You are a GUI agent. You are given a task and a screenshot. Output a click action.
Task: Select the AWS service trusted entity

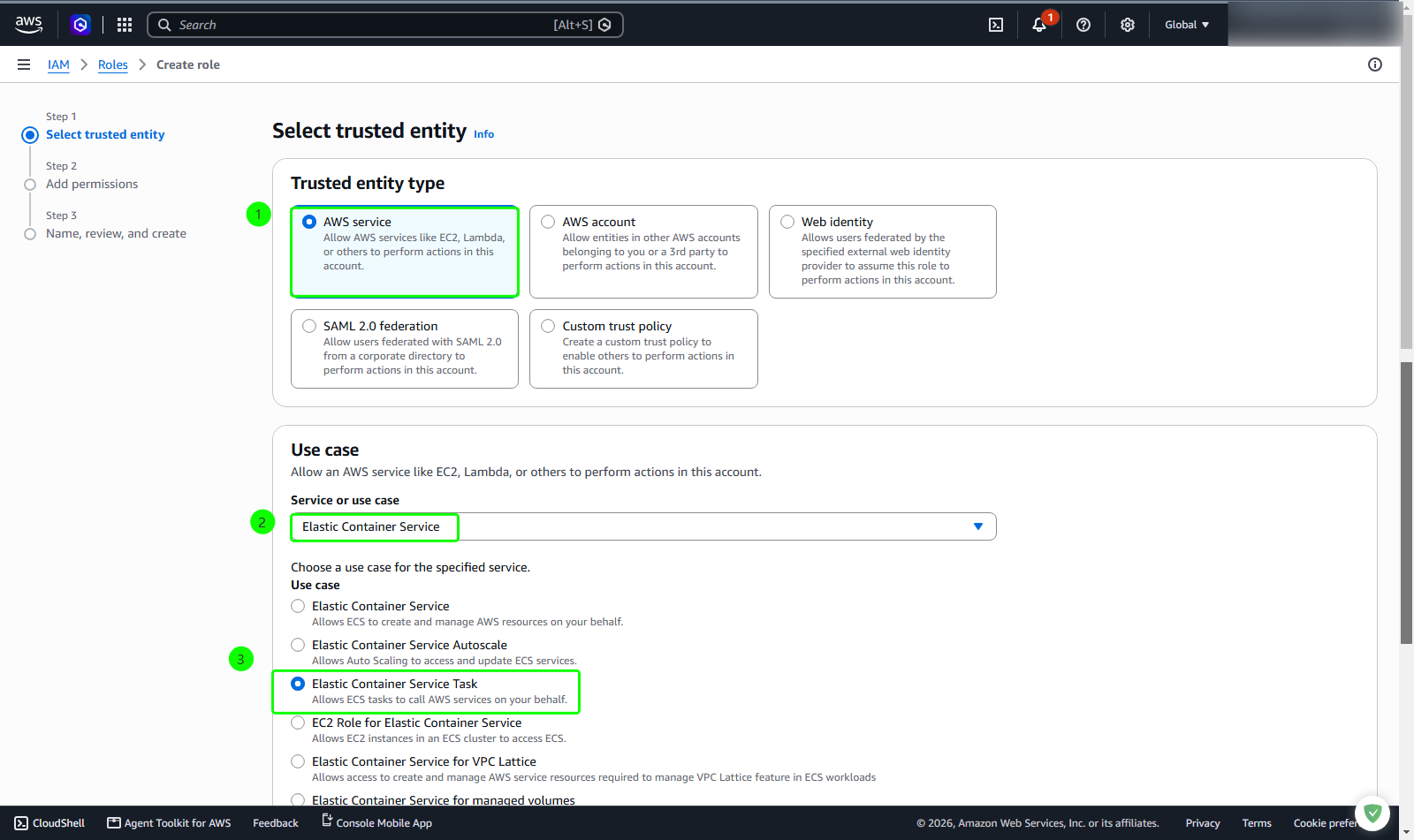pyautogui.click(x=405, y=252)
